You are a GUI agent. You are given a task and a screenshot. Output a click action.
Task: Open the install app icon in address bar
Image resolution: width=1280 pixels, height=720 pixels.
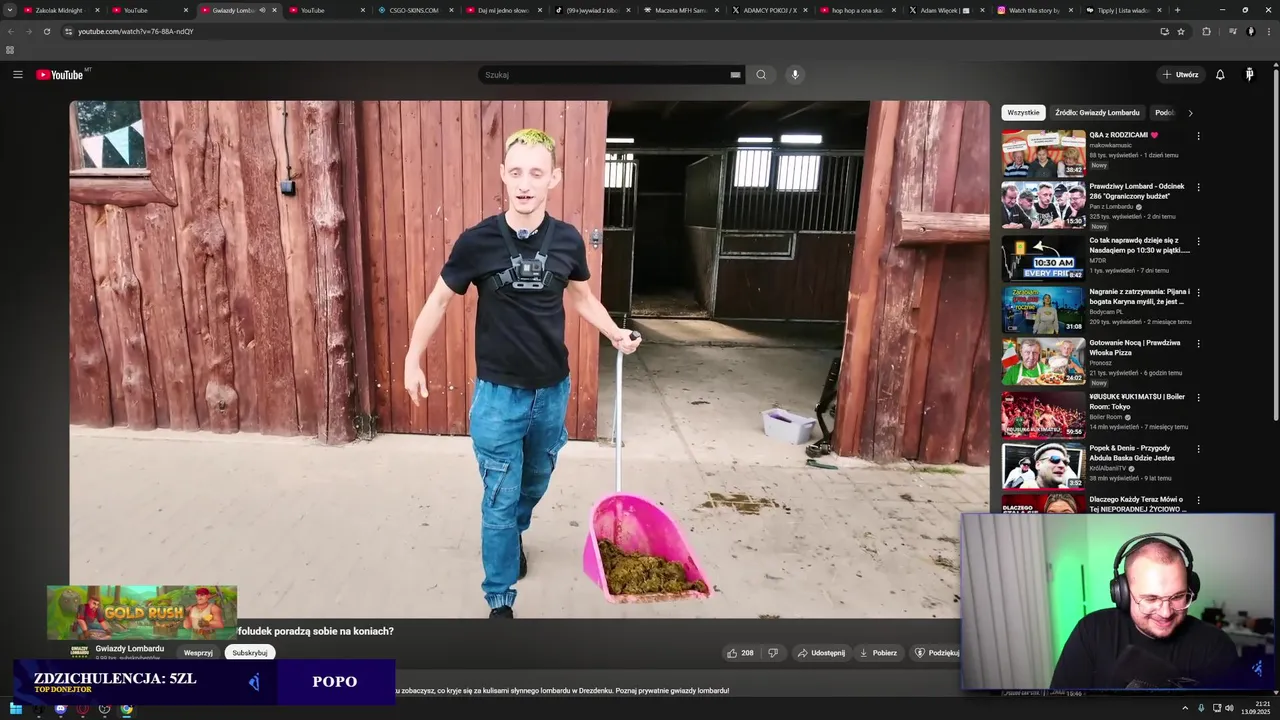[1164, 31]
